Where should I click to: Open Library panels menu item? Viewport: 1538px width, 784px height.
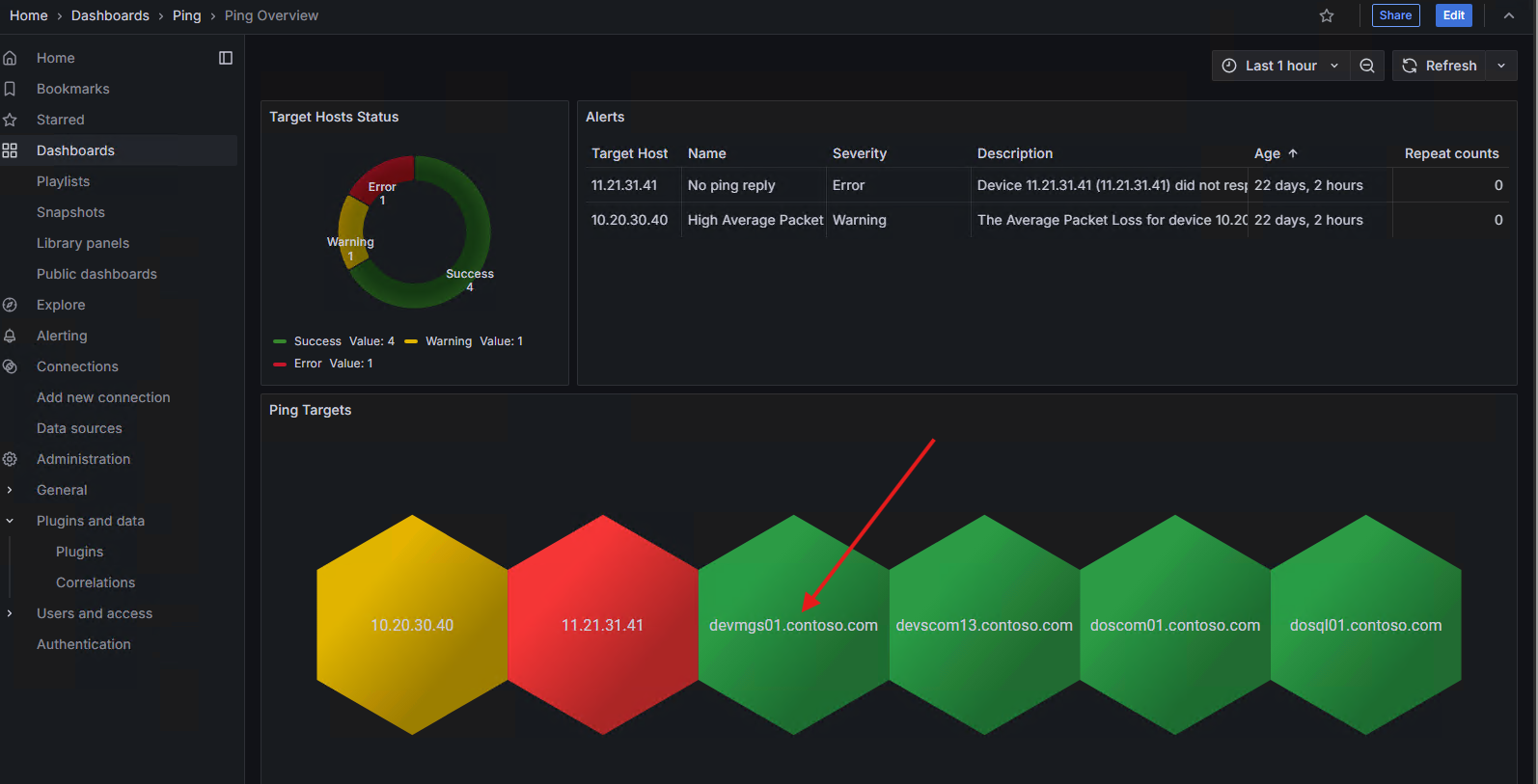click(83, 243)
